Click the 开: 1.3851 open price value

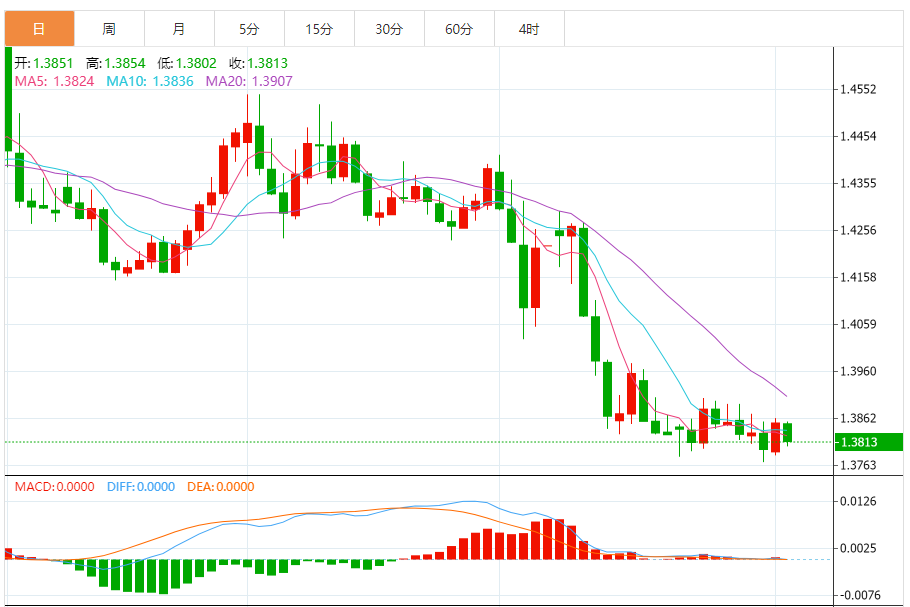pyautogui.click(x=44, y=63)
